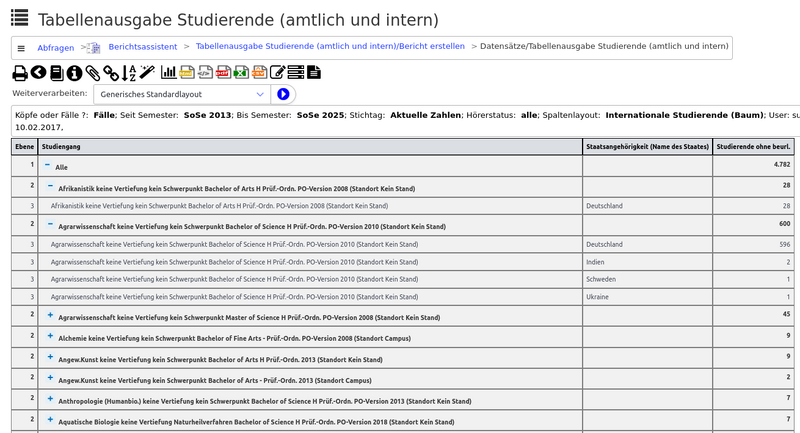The width and height of the screenshot is (800, 433).
Task: Collapse the Alle root row
Action: pyautogui.click(x=47, y=165)
